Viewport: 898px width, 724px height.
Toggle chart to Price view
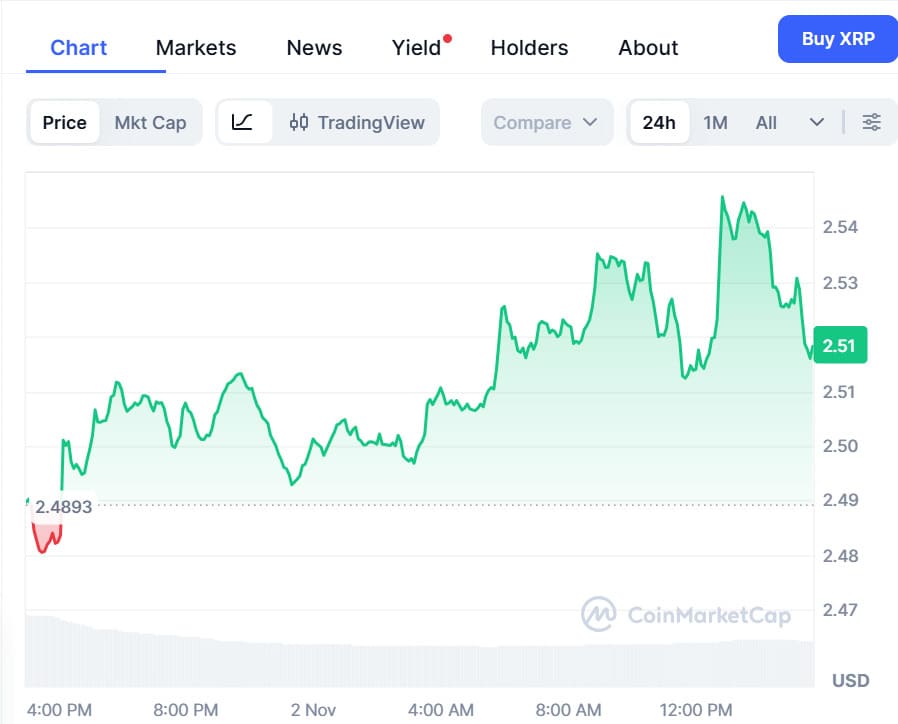[64, 122]
